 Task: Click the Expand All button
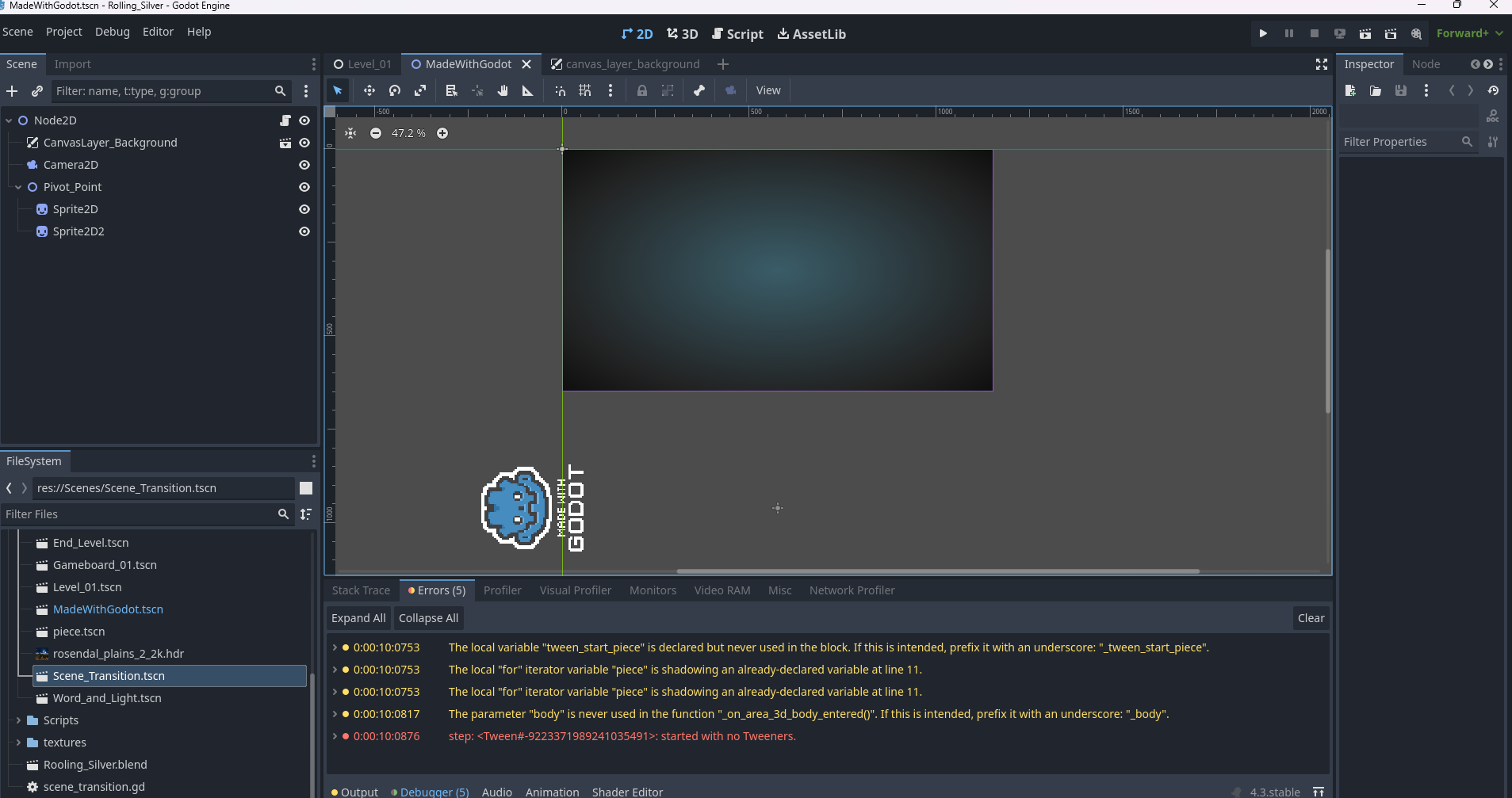[358, 618]
